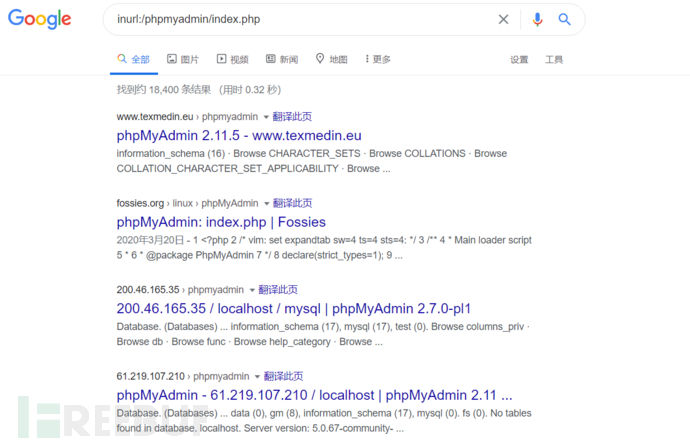Open phpMyAdmin - 61.219.107.210 / localhost result
The width and height of the screenshot is (690, 445).
pyautogui.click(x=314, y=395)
